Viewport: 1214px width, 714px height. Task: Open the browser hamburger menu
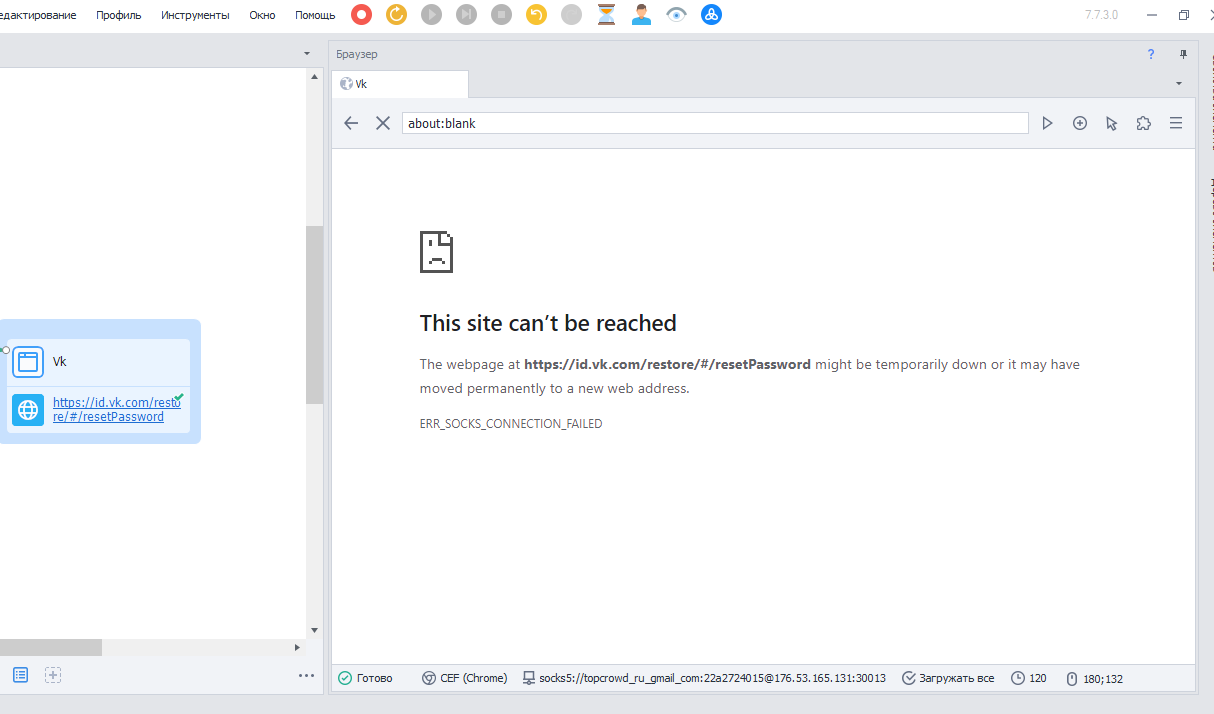pos(1176,123)
